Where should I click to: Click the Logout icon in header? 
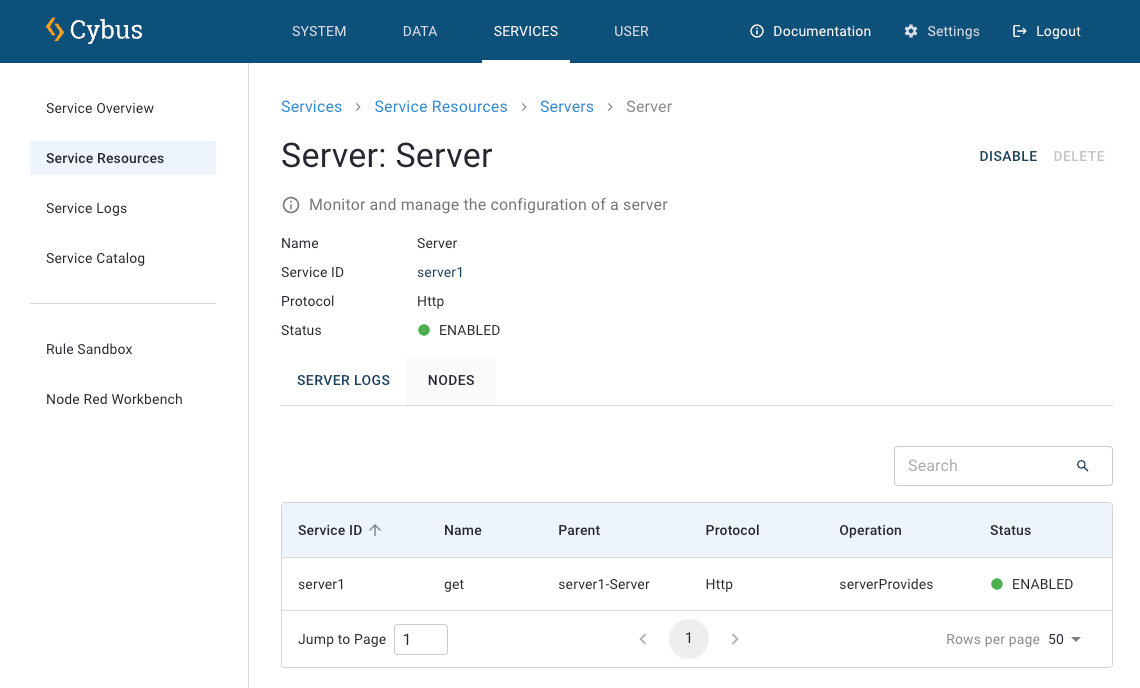click(x=1020, y=31)
